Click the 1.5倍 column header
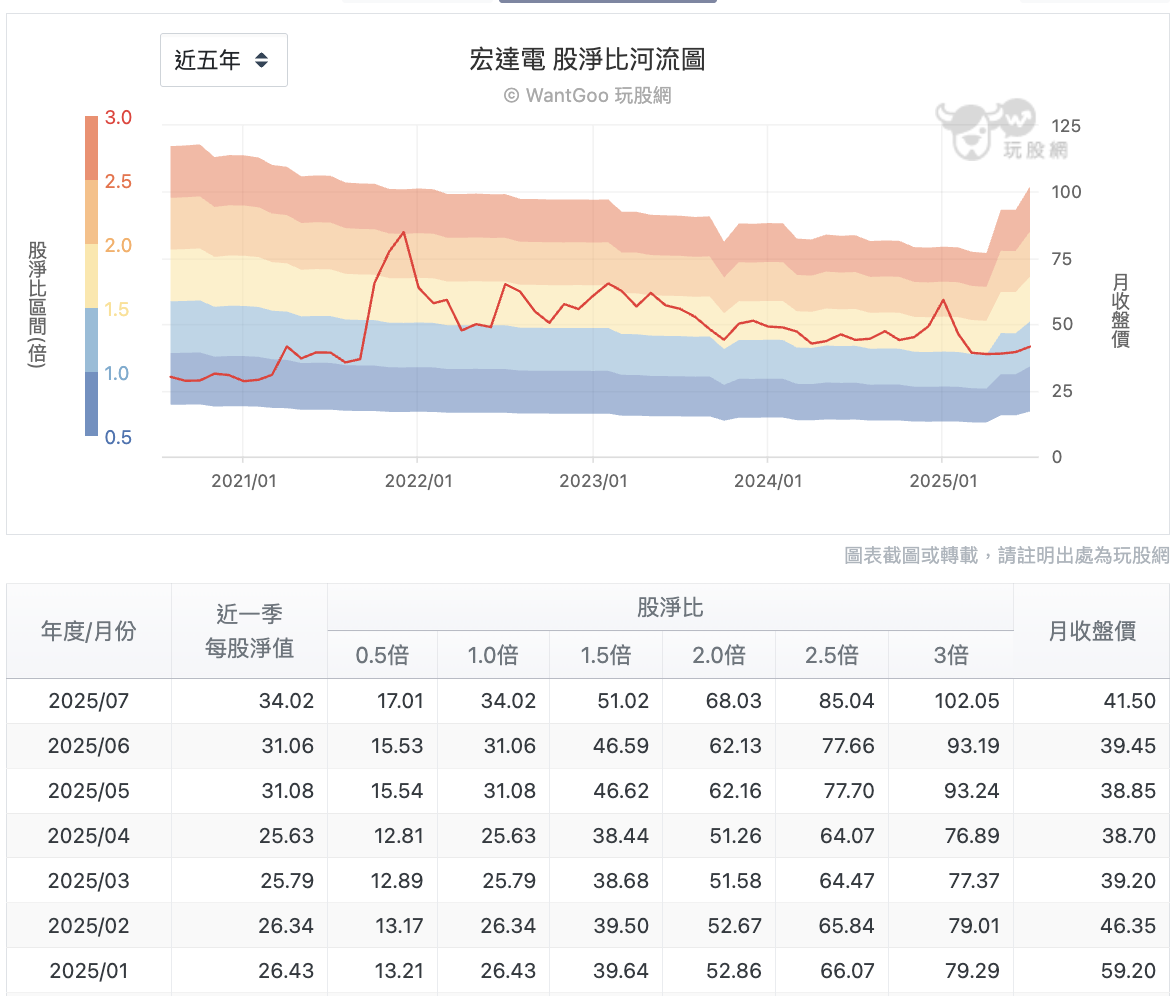1174x996 pixels. (x=606, y=655)
